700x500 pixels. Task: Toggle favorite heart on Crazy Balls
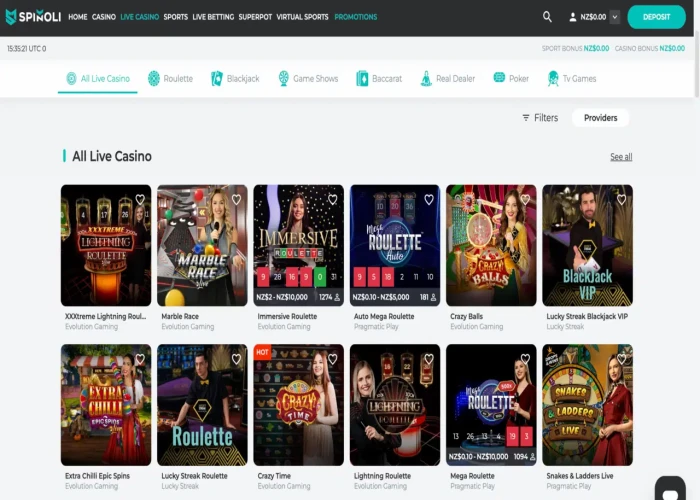tap(525, 199)
